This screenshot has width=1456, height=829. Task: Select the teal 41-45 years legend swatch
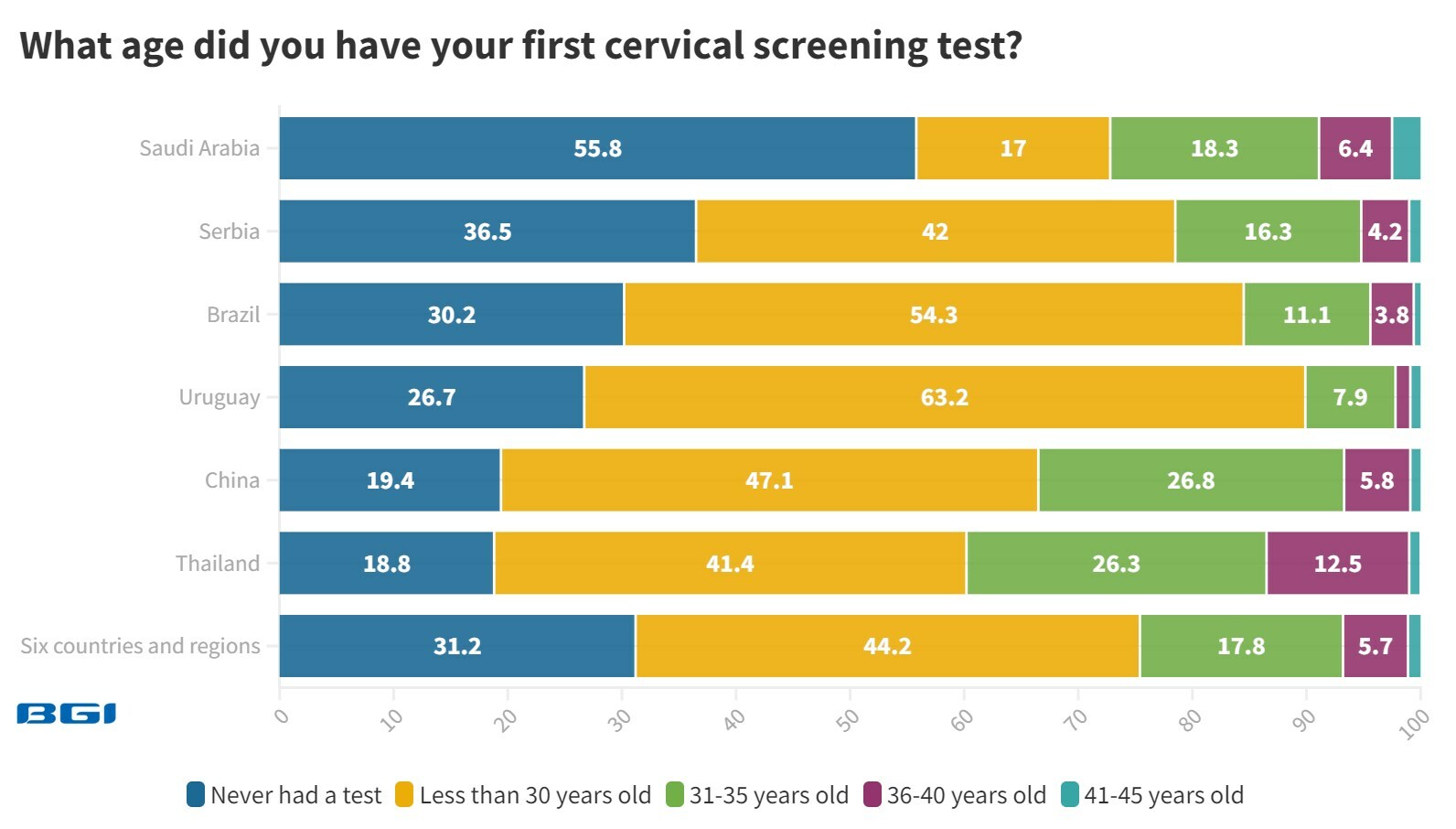tap(1070, 794)
